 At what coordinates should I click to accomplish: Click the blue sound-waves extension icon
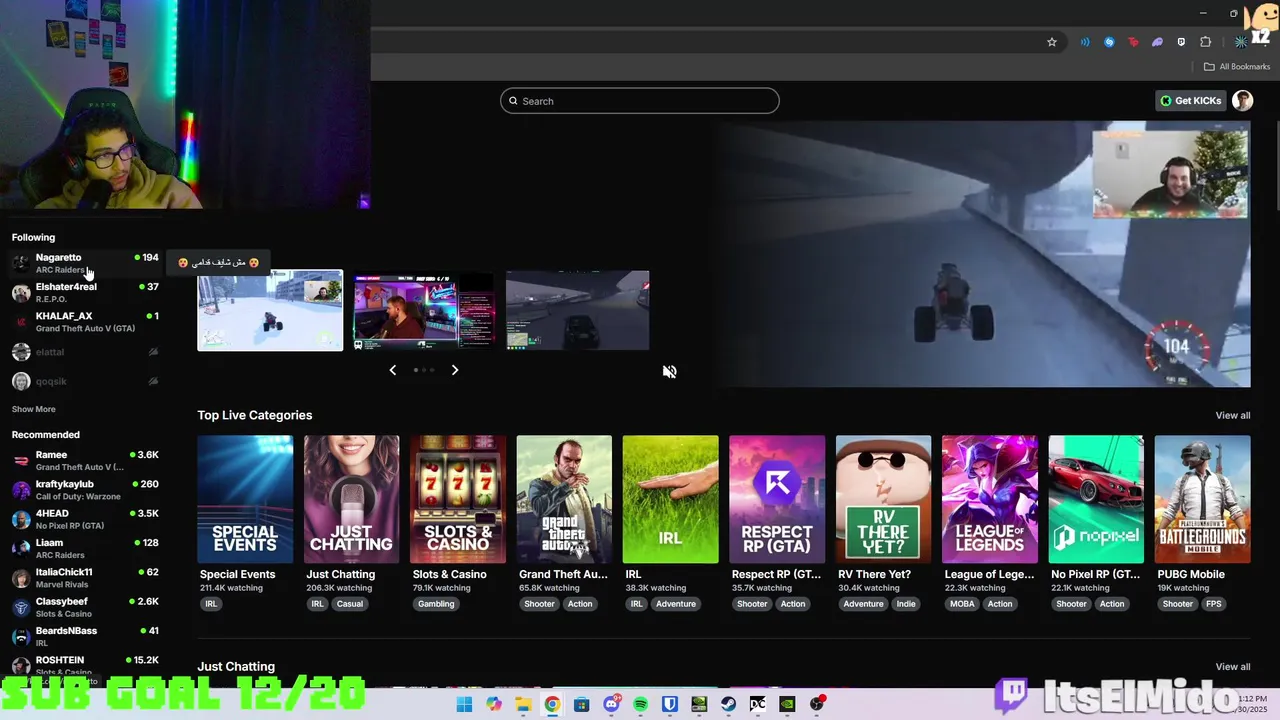(1085, 42)
